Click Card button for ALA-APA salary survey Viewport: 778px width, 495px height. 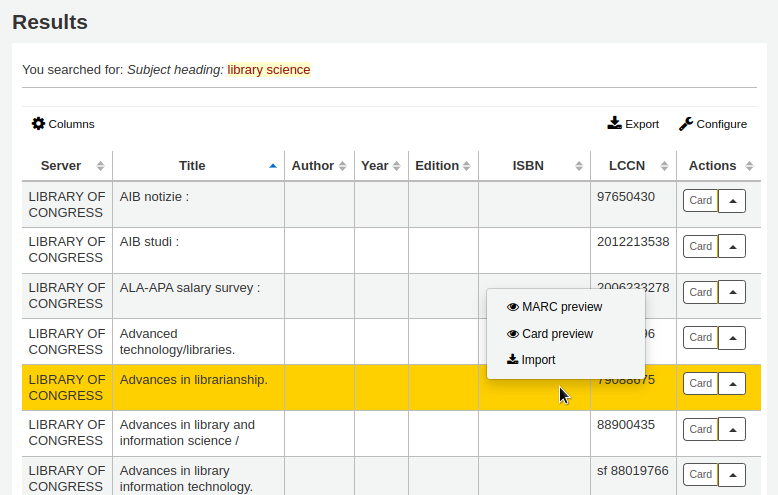click(700, 292)
